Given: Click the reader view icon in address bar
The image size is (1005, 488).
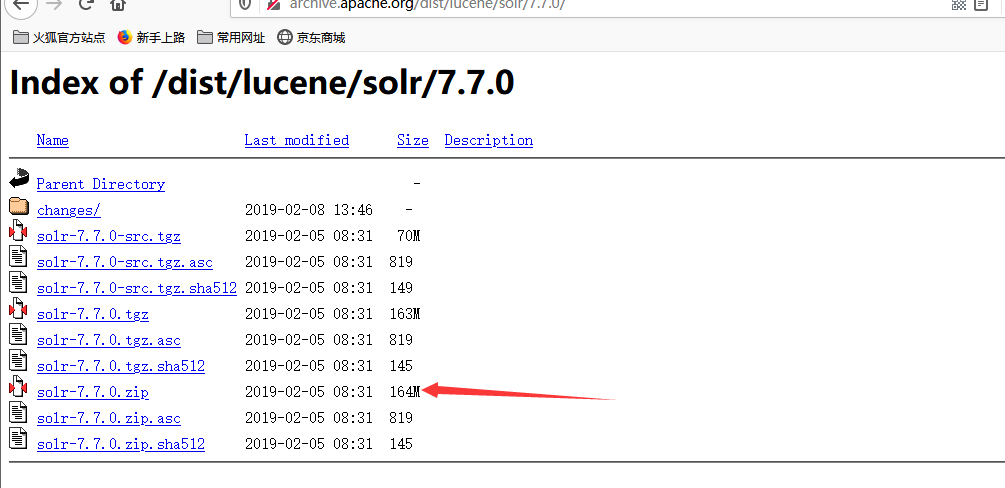Looking at the screenshot, I should tap(981, 4).
